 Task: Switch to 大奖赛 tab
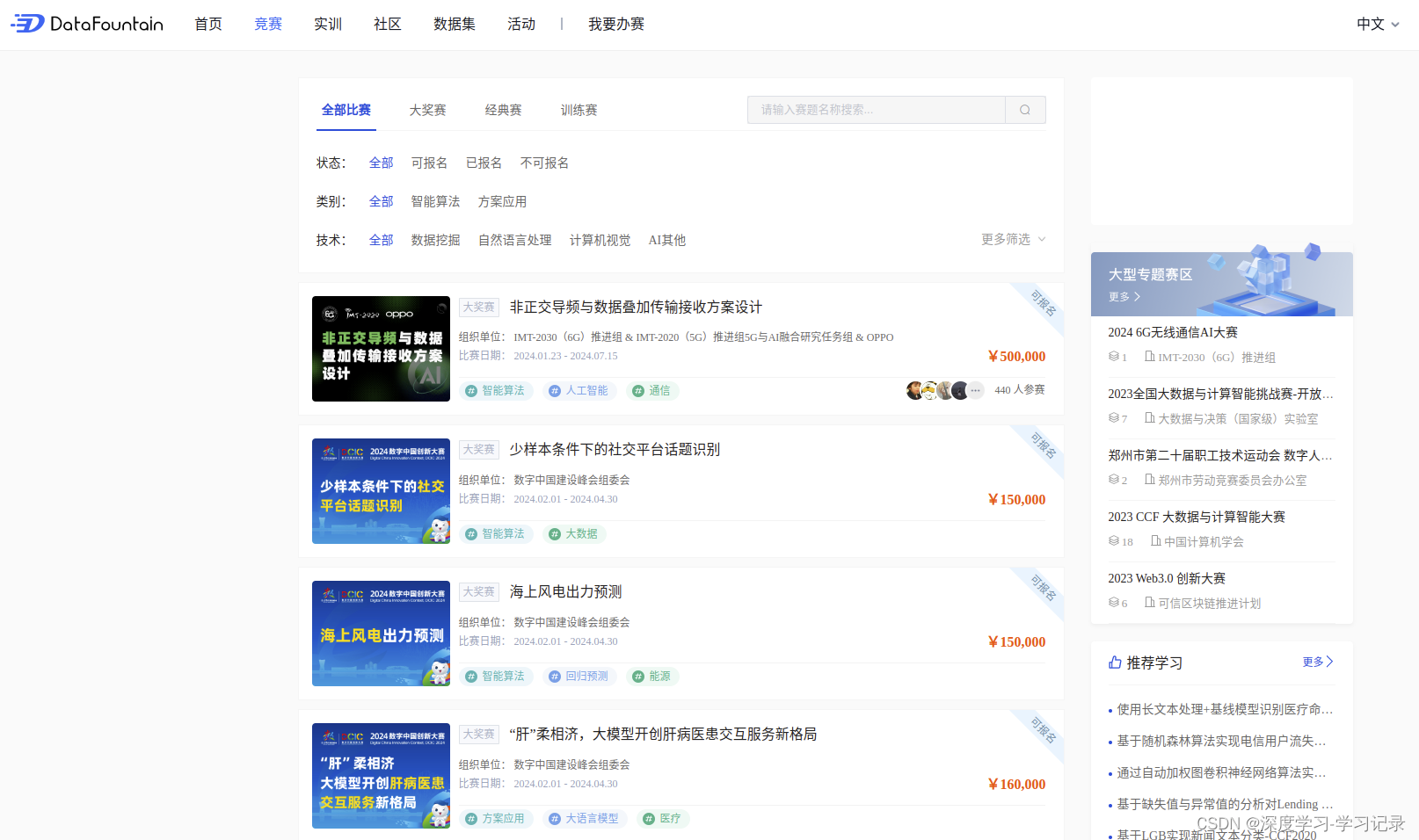(427, 110)
